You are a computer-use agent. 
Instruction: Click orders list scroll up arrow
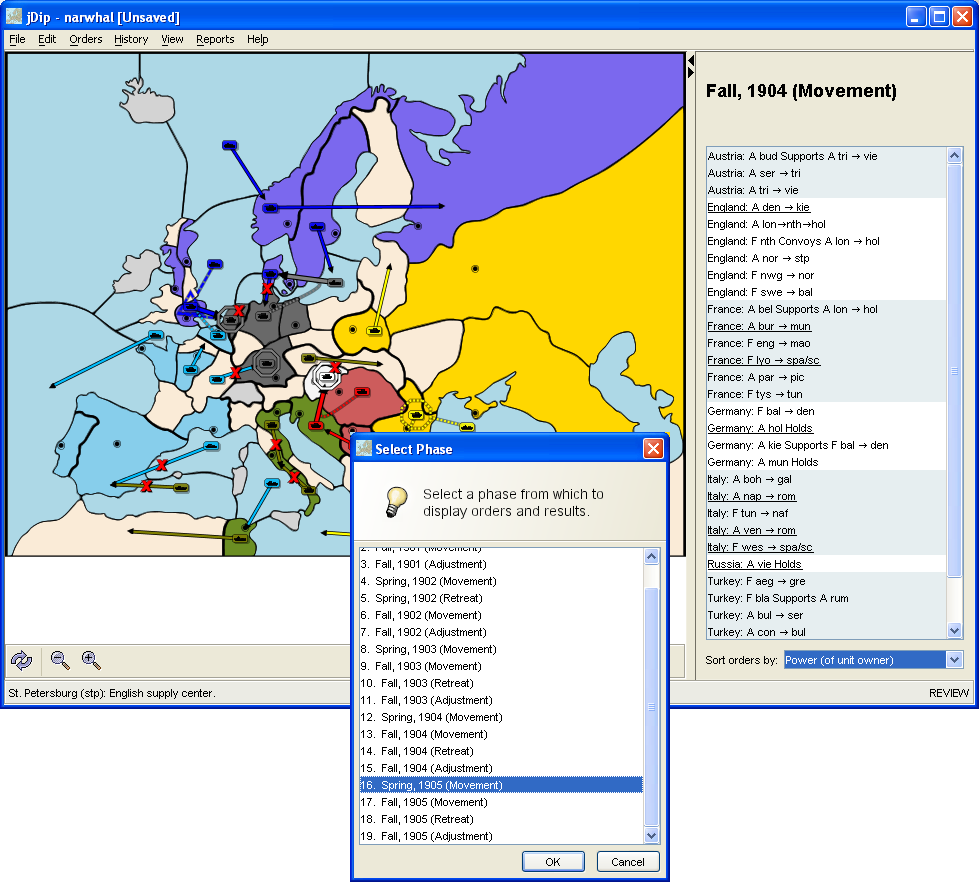(954, 155)
